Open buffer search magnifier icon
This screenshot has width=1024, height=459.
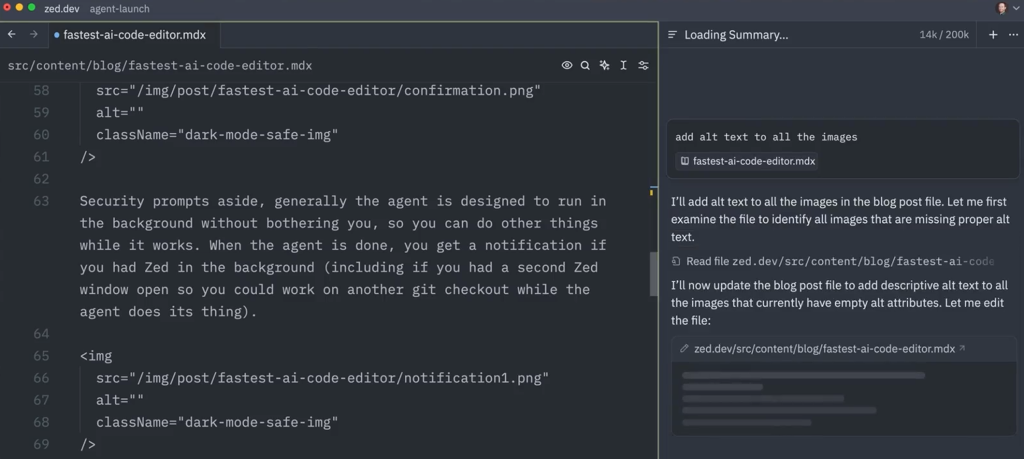point(586,65)
